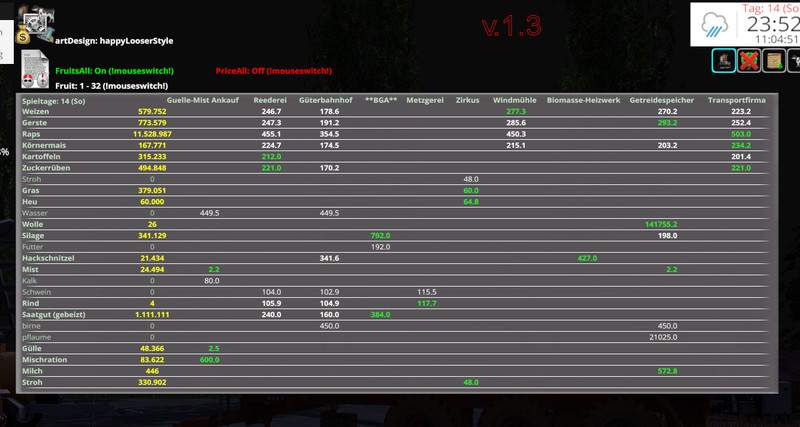This screenshot has height=427, width=800.
Task: Select the Reederei column header
Action: [x=271, y=101]
